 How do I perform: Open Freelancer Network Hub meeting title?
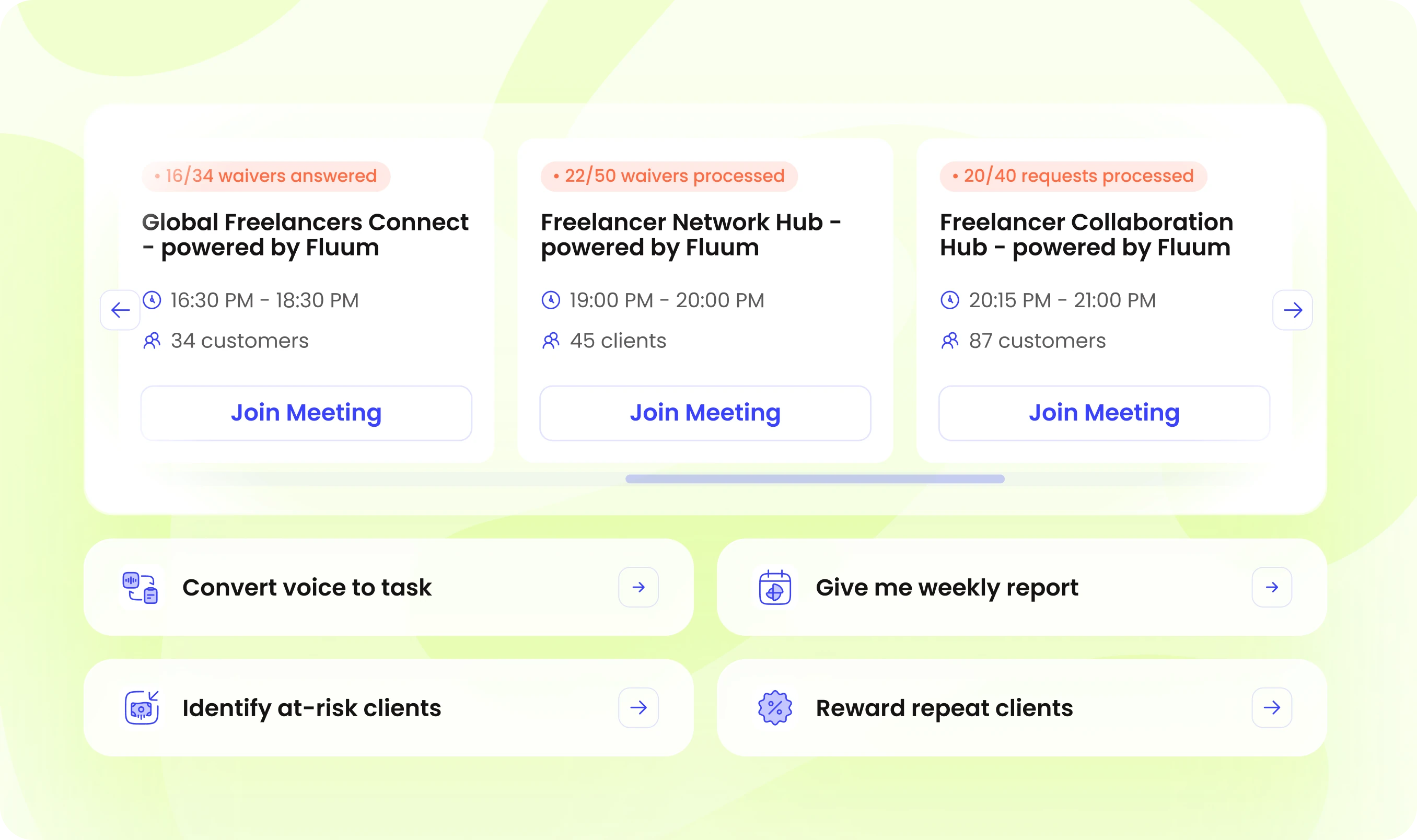691,235
